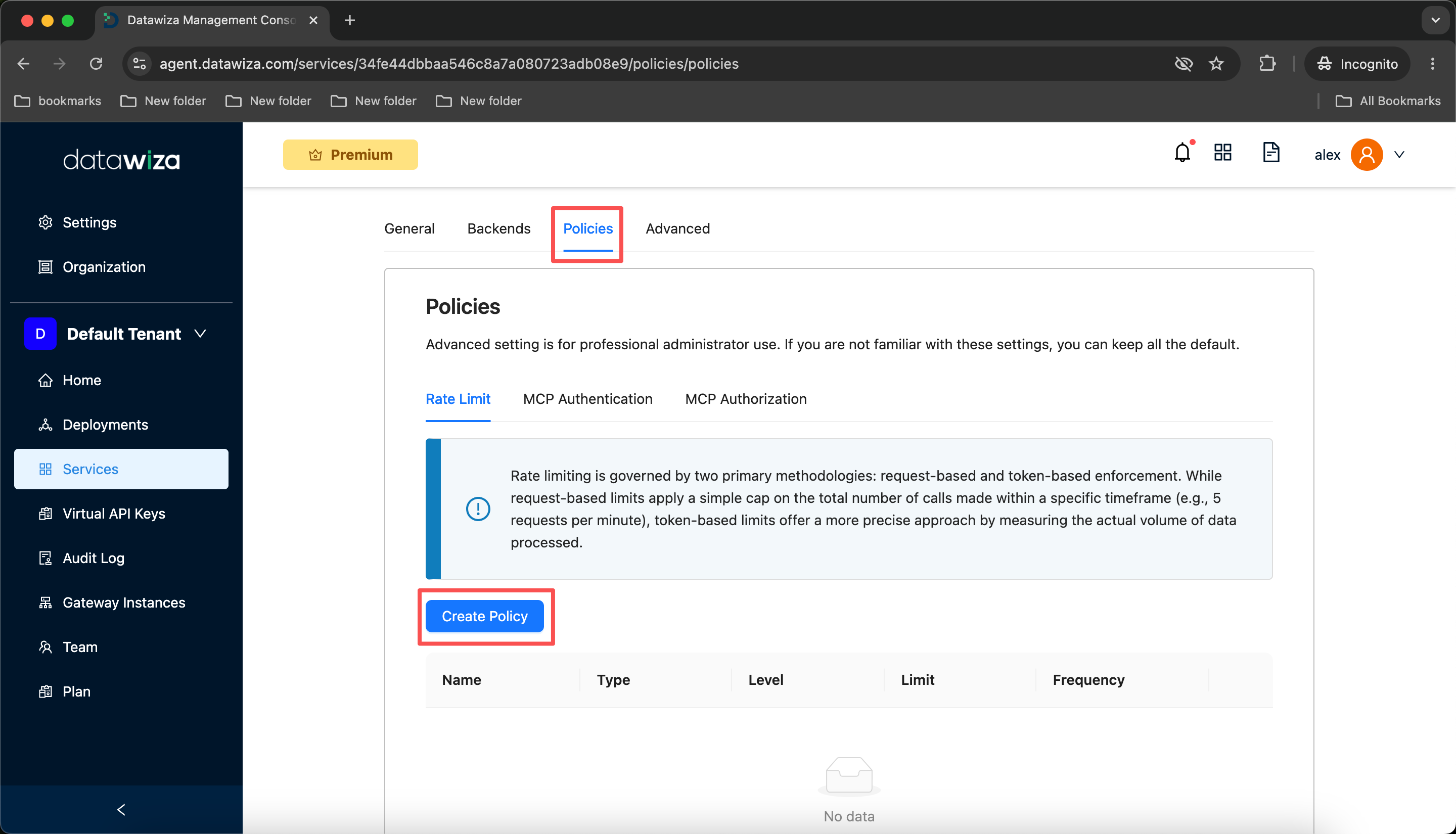Open the Organization sidebar label
The image size is (1456, 834).
pyautogui.click(x=104, y=267)
